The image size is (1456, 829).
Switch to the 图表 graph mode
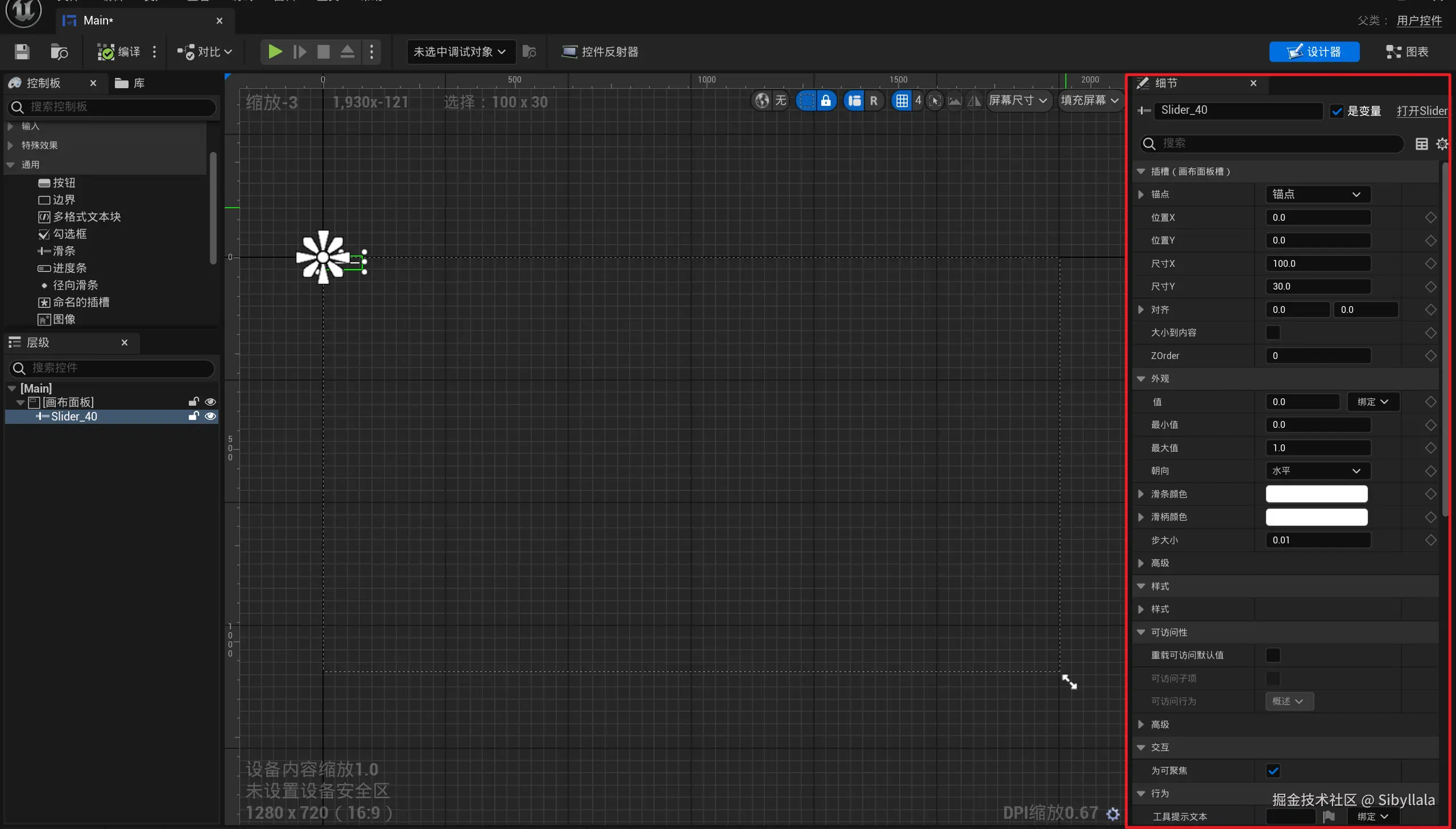[x=1407, y=52]
